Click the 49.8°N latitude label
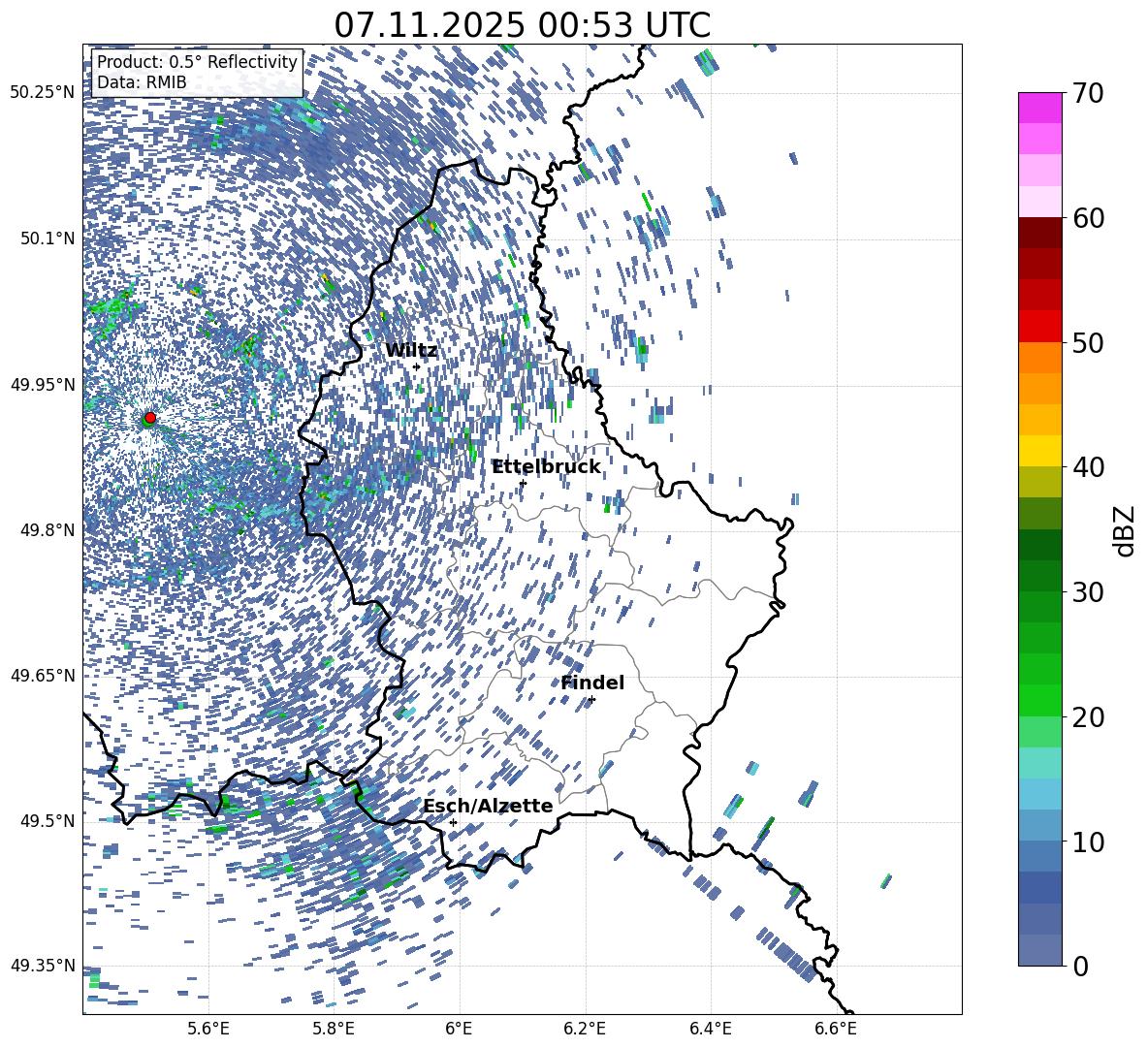This screenshot has width=1148, height=1048. point(48,530)
